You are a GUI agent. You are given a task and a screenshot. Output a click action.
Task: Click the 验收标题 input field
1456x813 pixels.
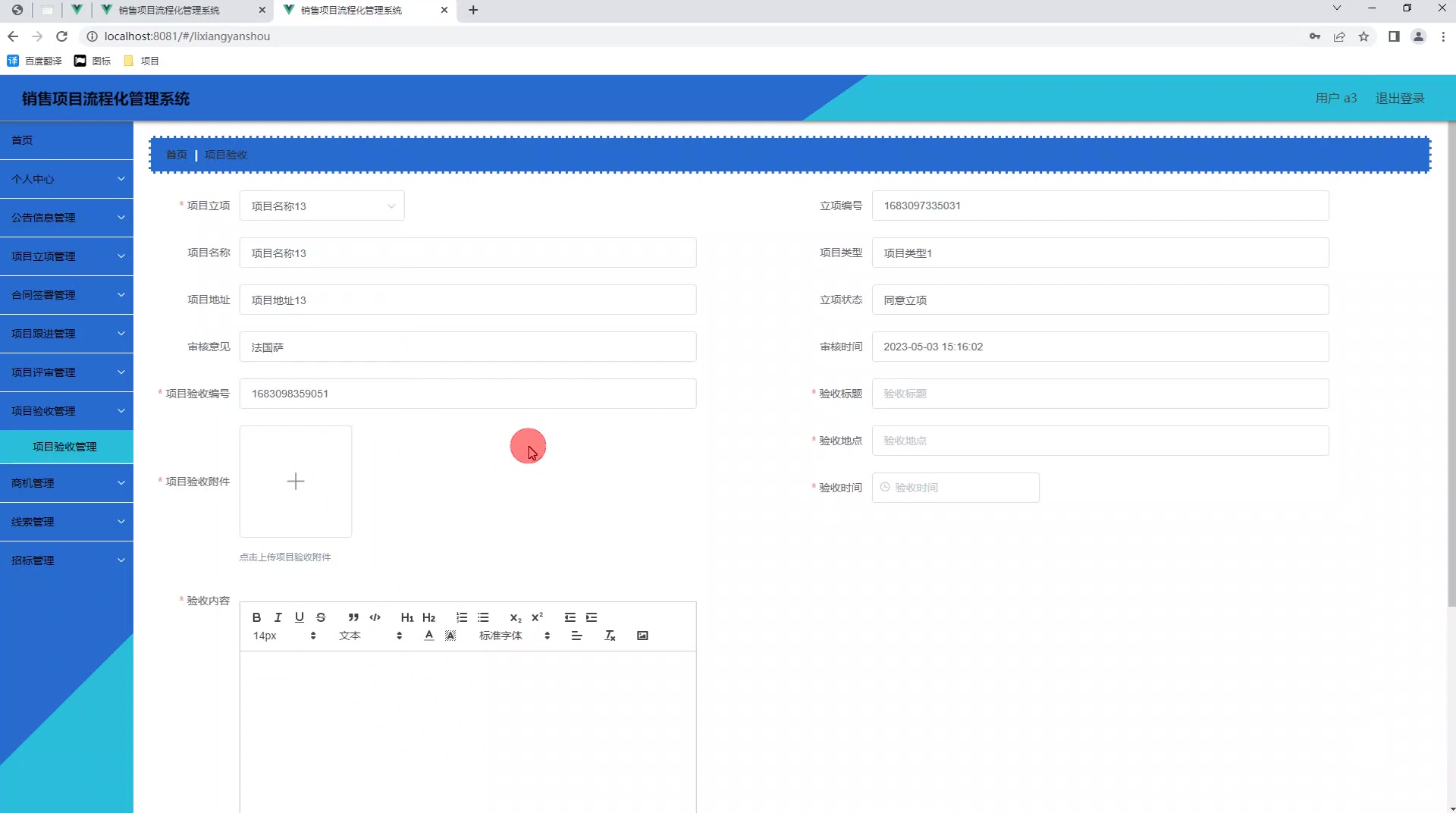tap(1101, 394)
